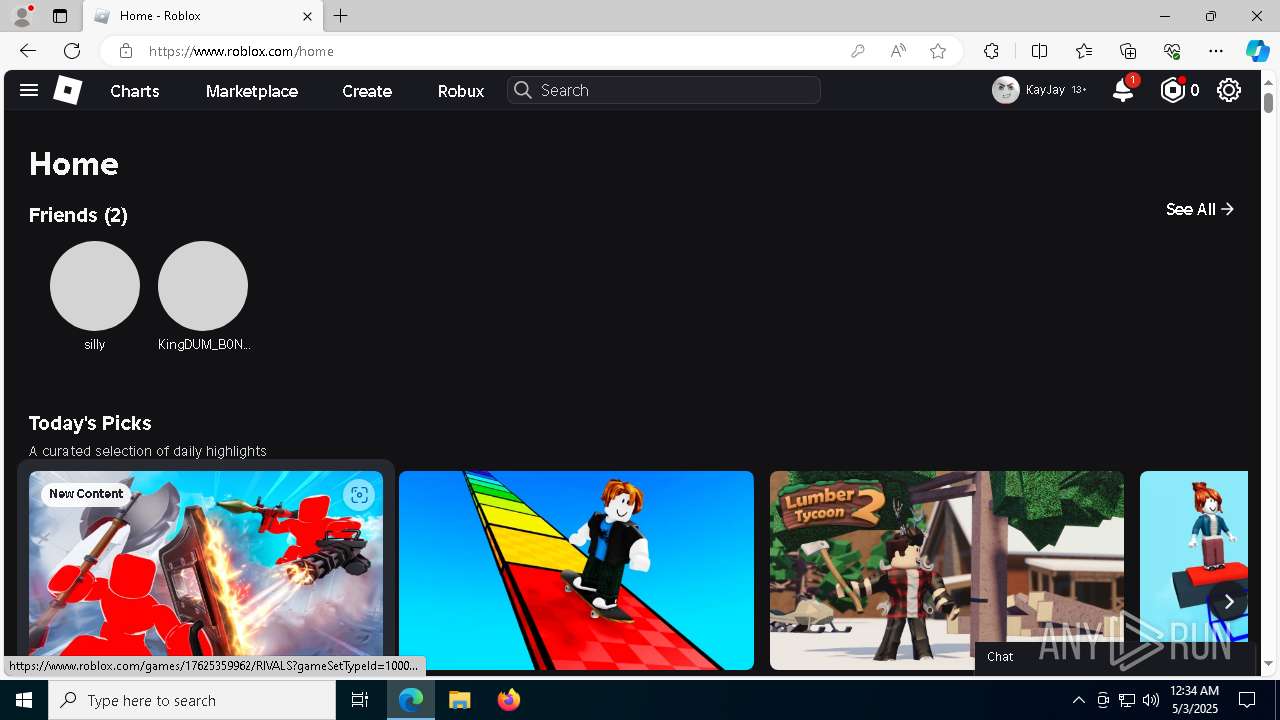Activate Read aloud in address bar
1280x720 pixels.
(898, 51)
